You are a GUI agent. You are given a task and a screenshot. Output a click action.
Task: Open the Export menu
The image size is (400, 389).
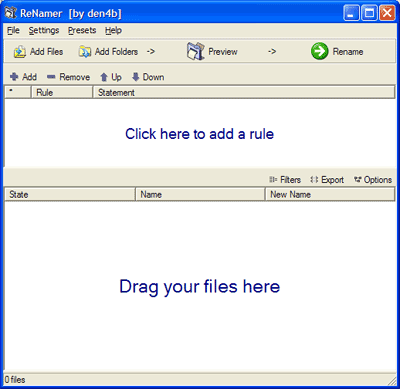coord(327,180)
